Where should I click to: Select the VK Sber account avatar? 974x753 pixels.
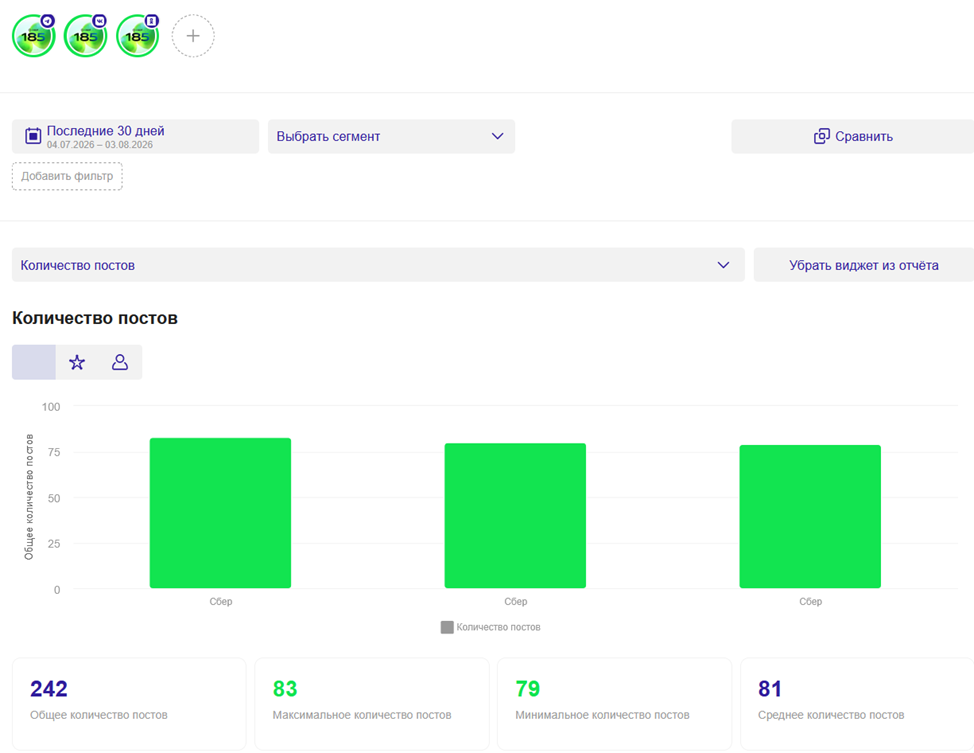tap(86, 36)
